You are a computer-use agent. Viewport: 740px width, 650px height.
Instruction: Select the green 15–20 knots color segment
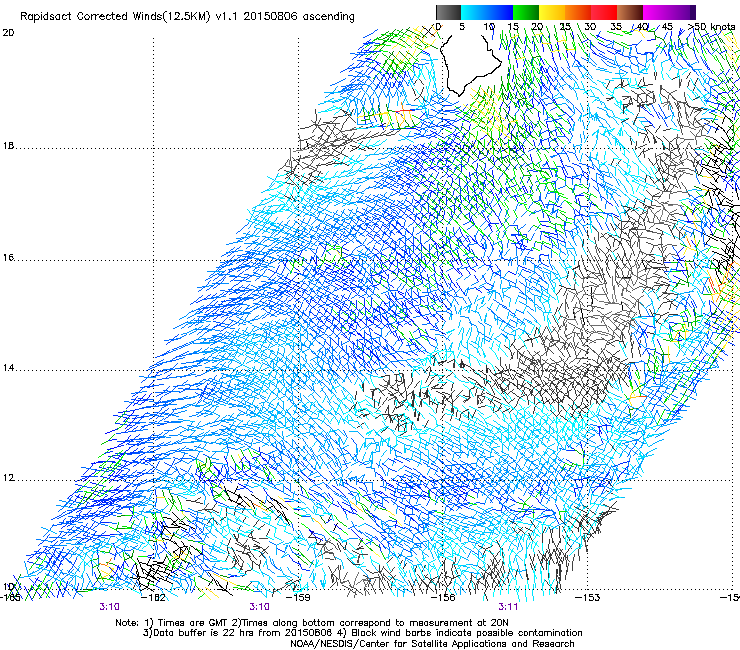526,12
